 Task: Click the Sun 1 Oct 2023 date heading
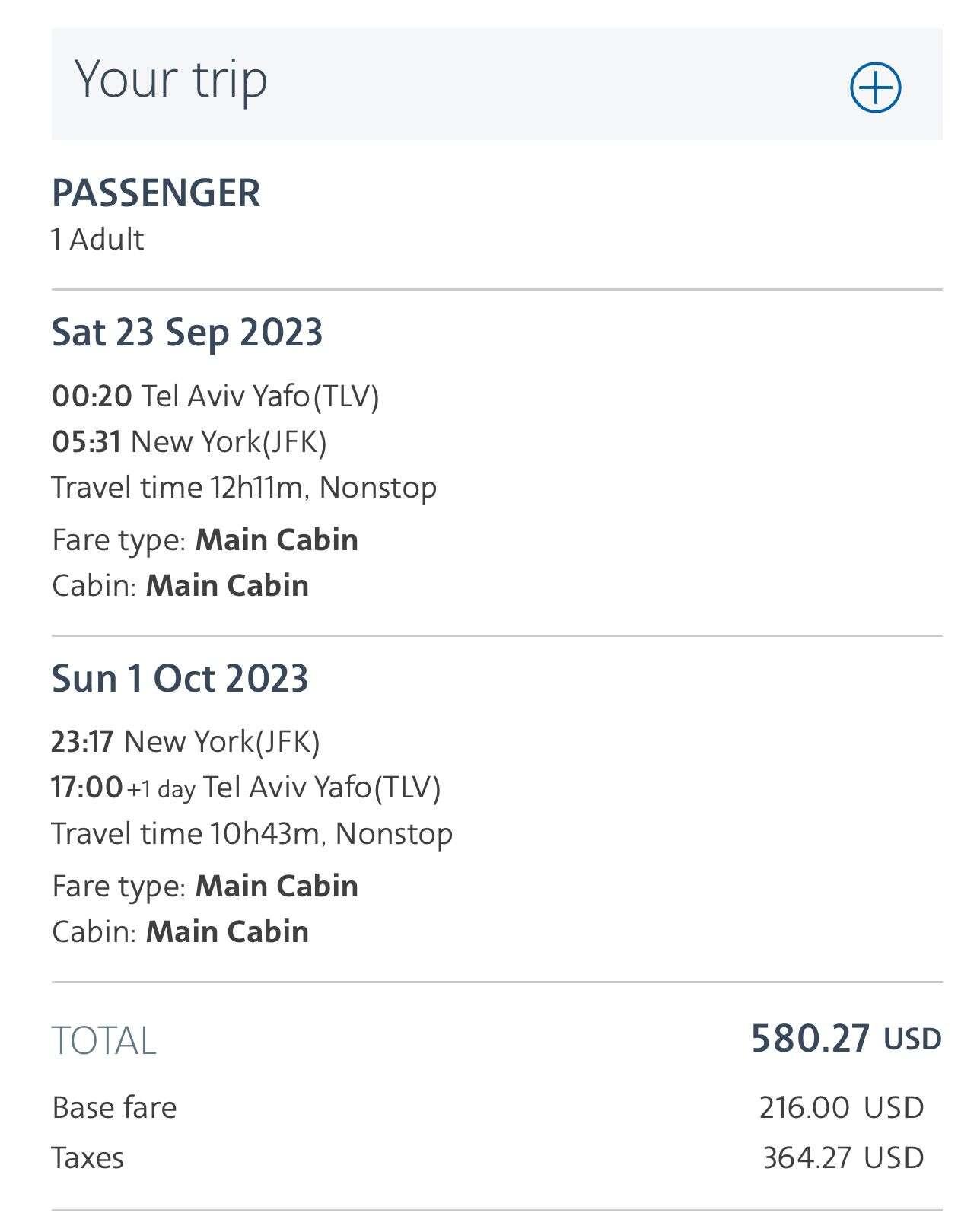(180, 679)
